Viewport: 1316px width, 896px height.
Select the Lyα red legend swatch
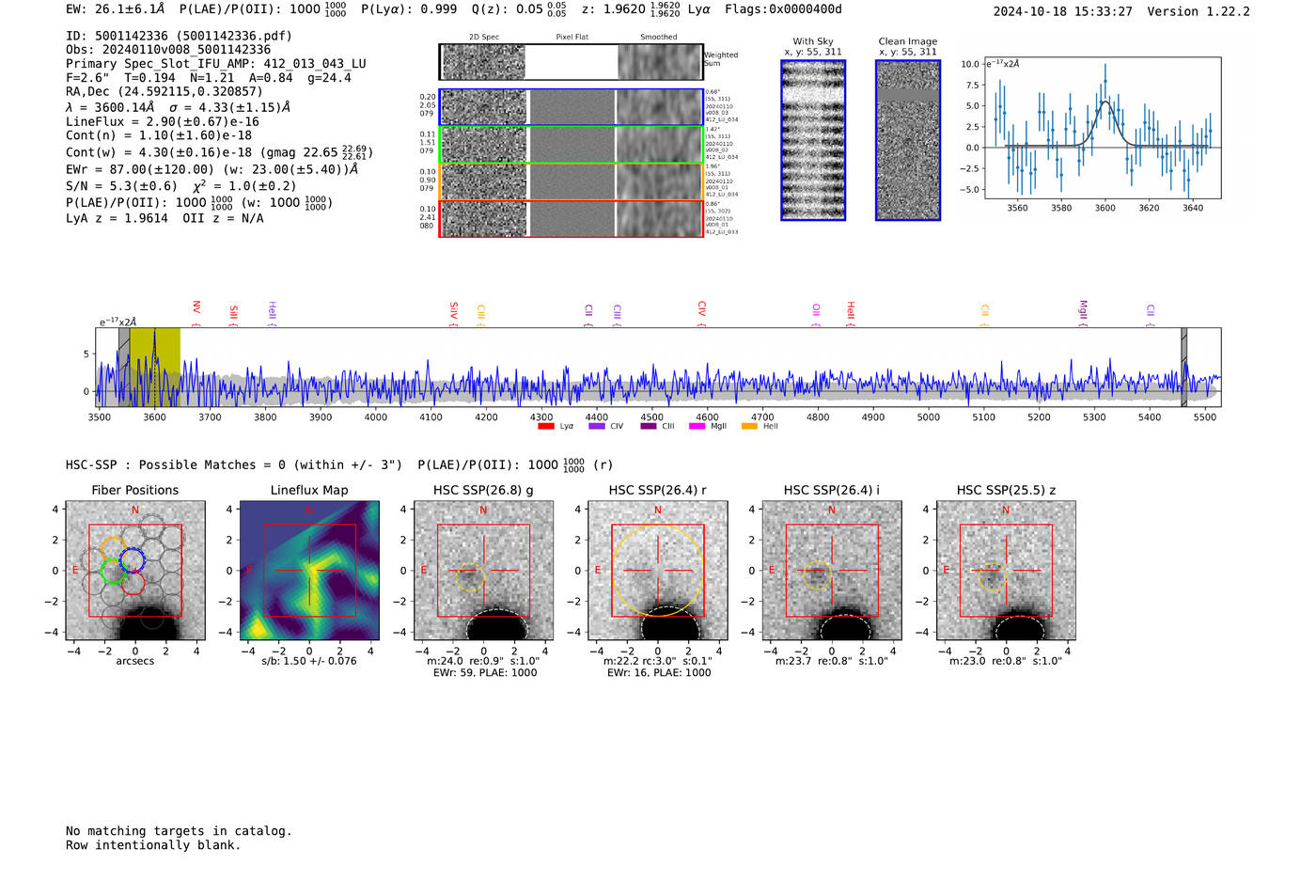pyautogui.click(x=545, y=427)
